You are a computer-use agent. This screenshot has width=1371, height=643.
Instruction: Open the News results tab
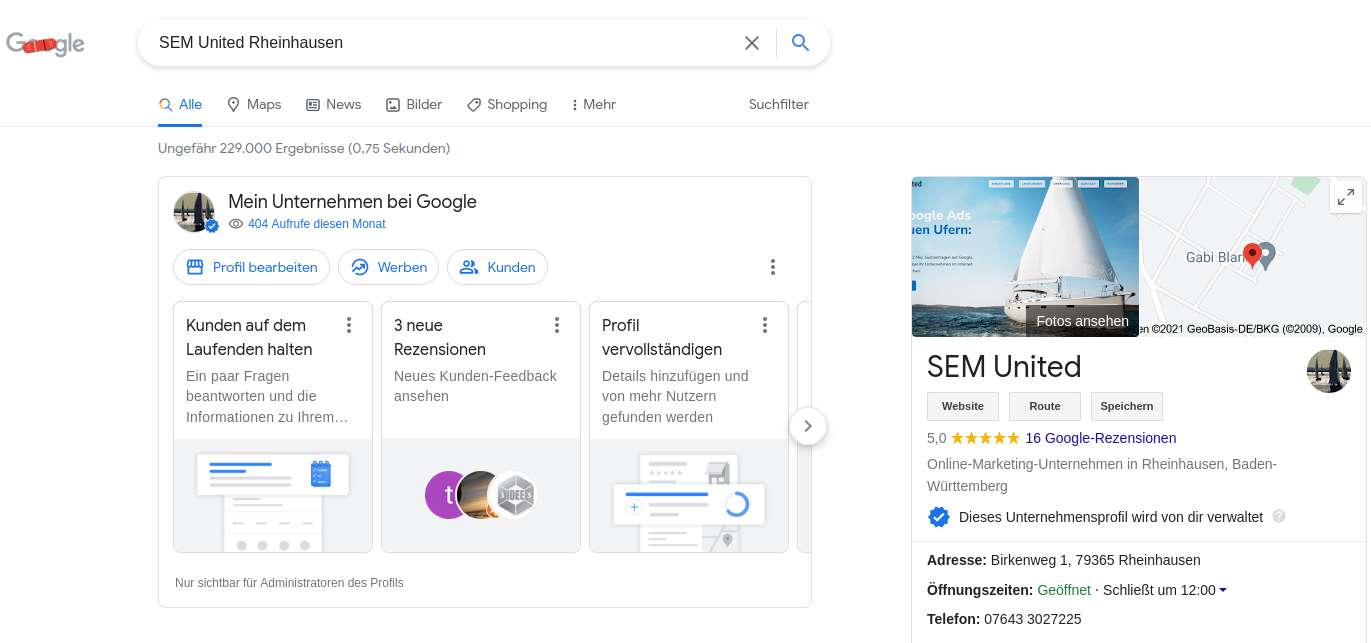(333, 104)
